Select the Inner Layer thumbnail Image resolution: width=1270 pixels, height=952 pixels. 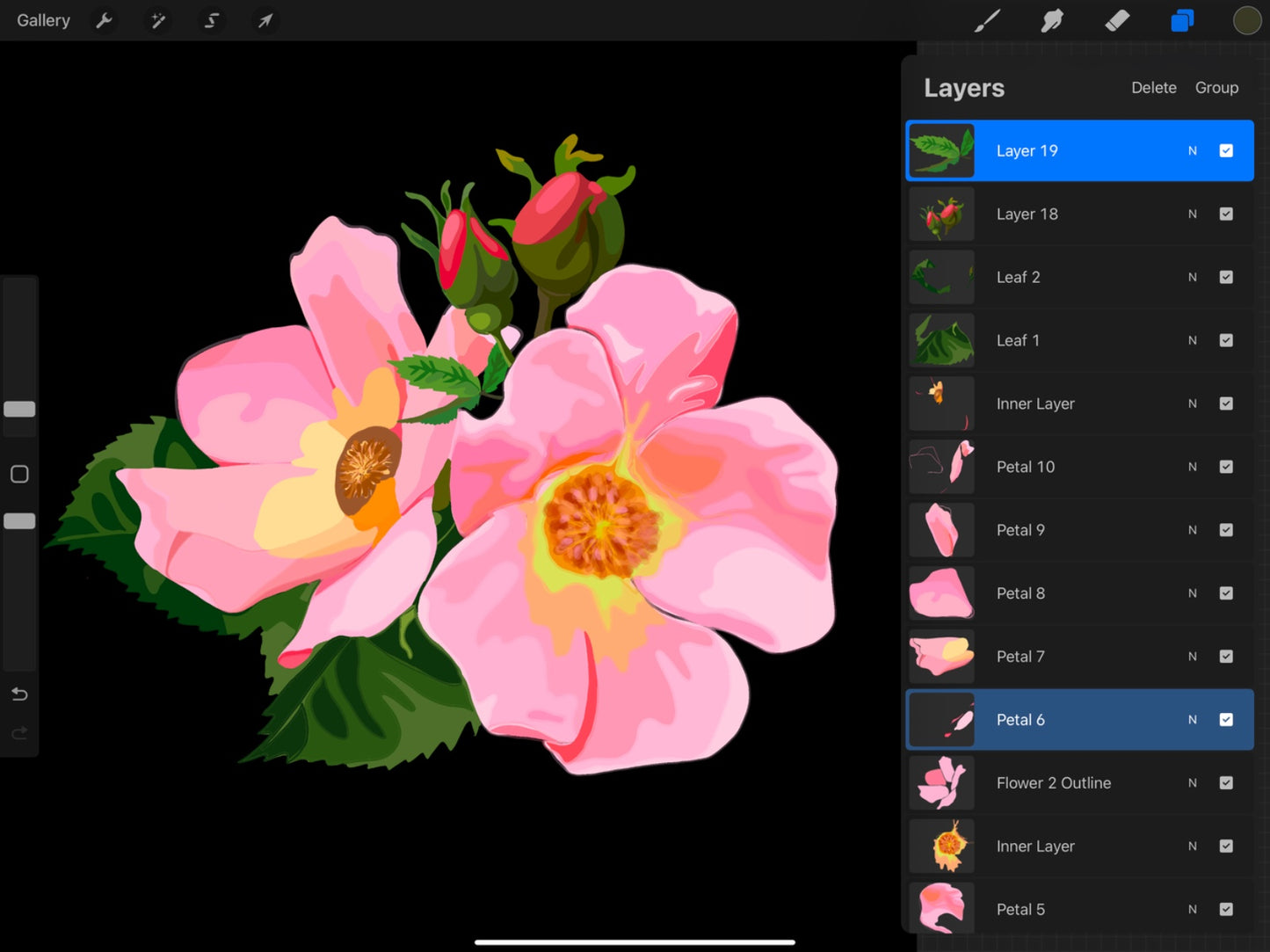click(941, 403)
